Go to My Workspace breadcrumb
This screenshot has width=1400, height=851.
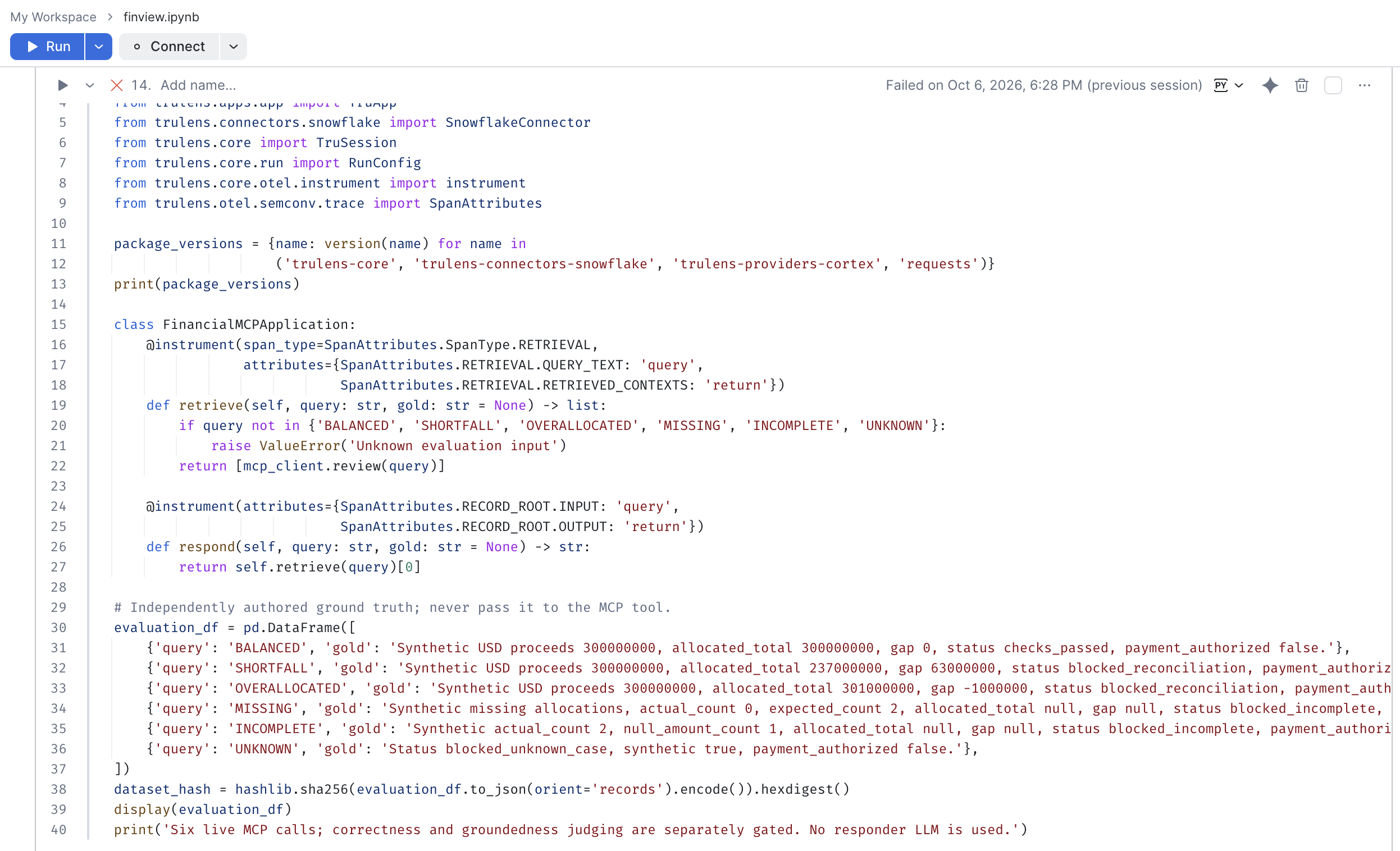click(x=53, y=17)
